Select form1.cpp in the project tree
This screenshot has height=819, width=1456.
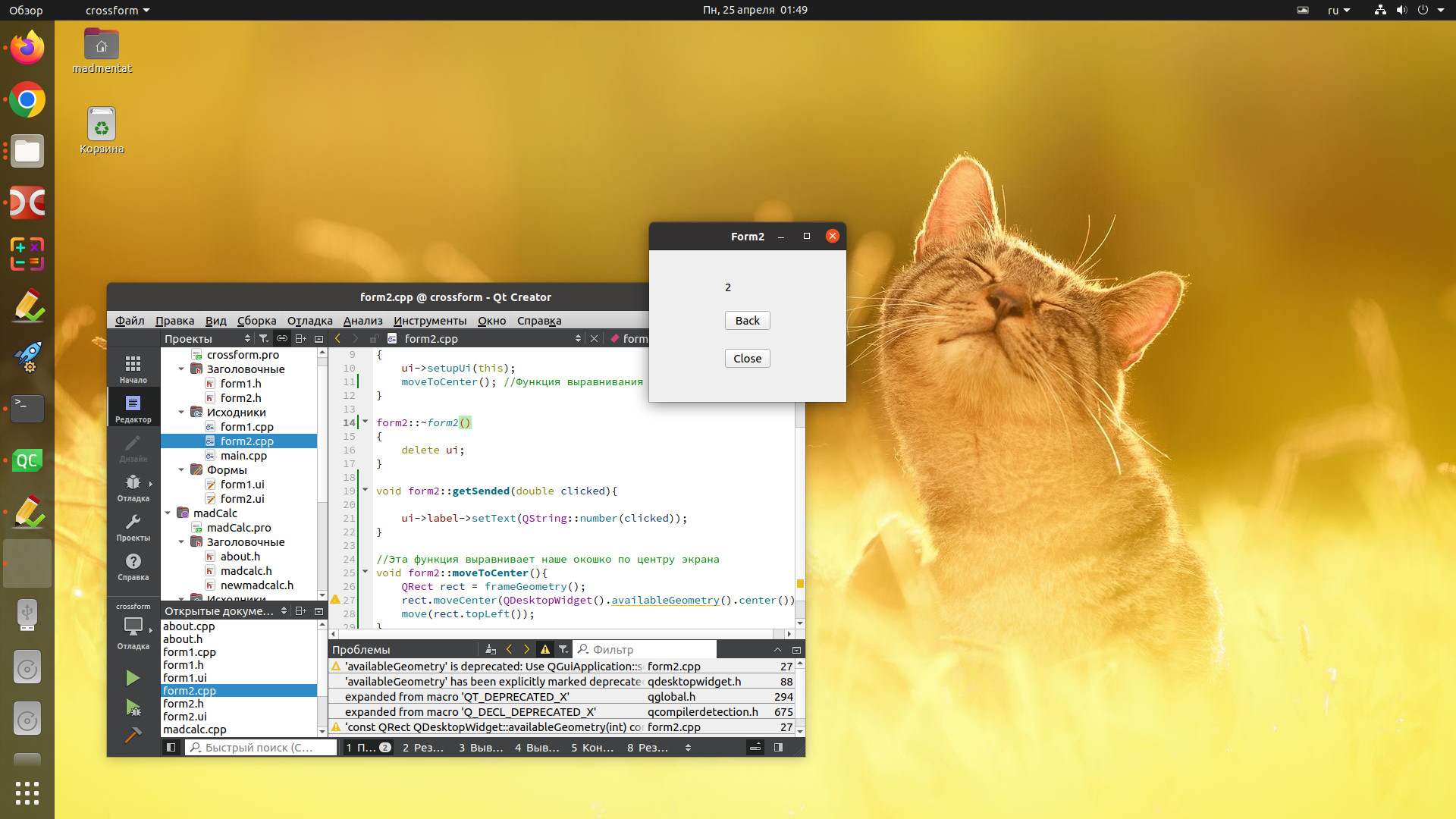tap(246, 427)
